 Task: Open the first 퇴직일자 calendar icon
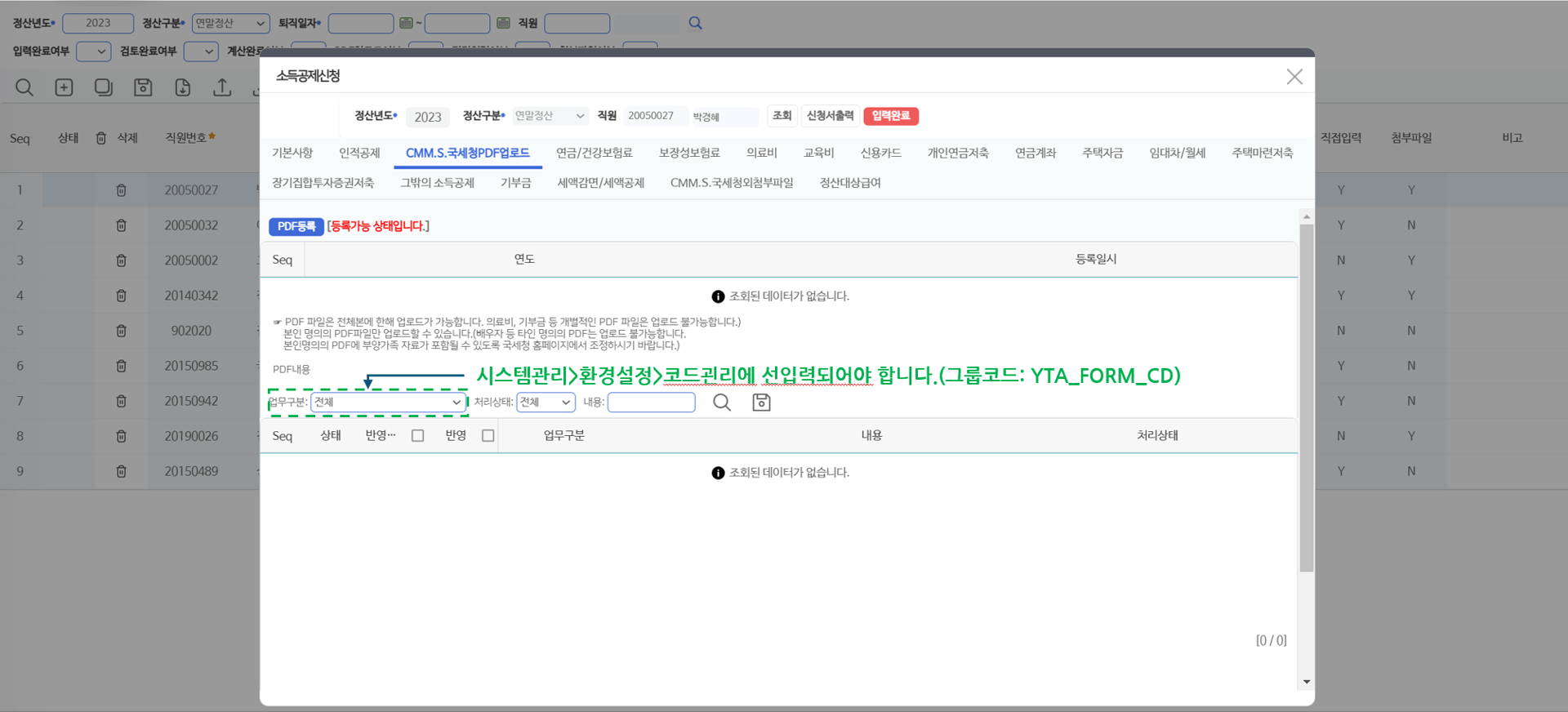(x=406, y=23)
